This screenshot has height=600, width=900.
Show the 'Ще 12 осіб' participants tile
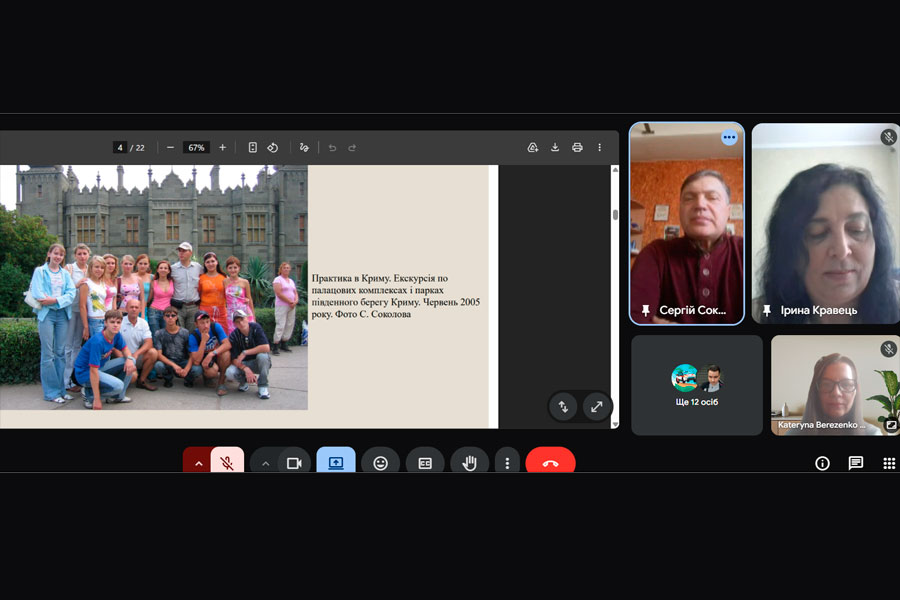(x=696, y=385)
